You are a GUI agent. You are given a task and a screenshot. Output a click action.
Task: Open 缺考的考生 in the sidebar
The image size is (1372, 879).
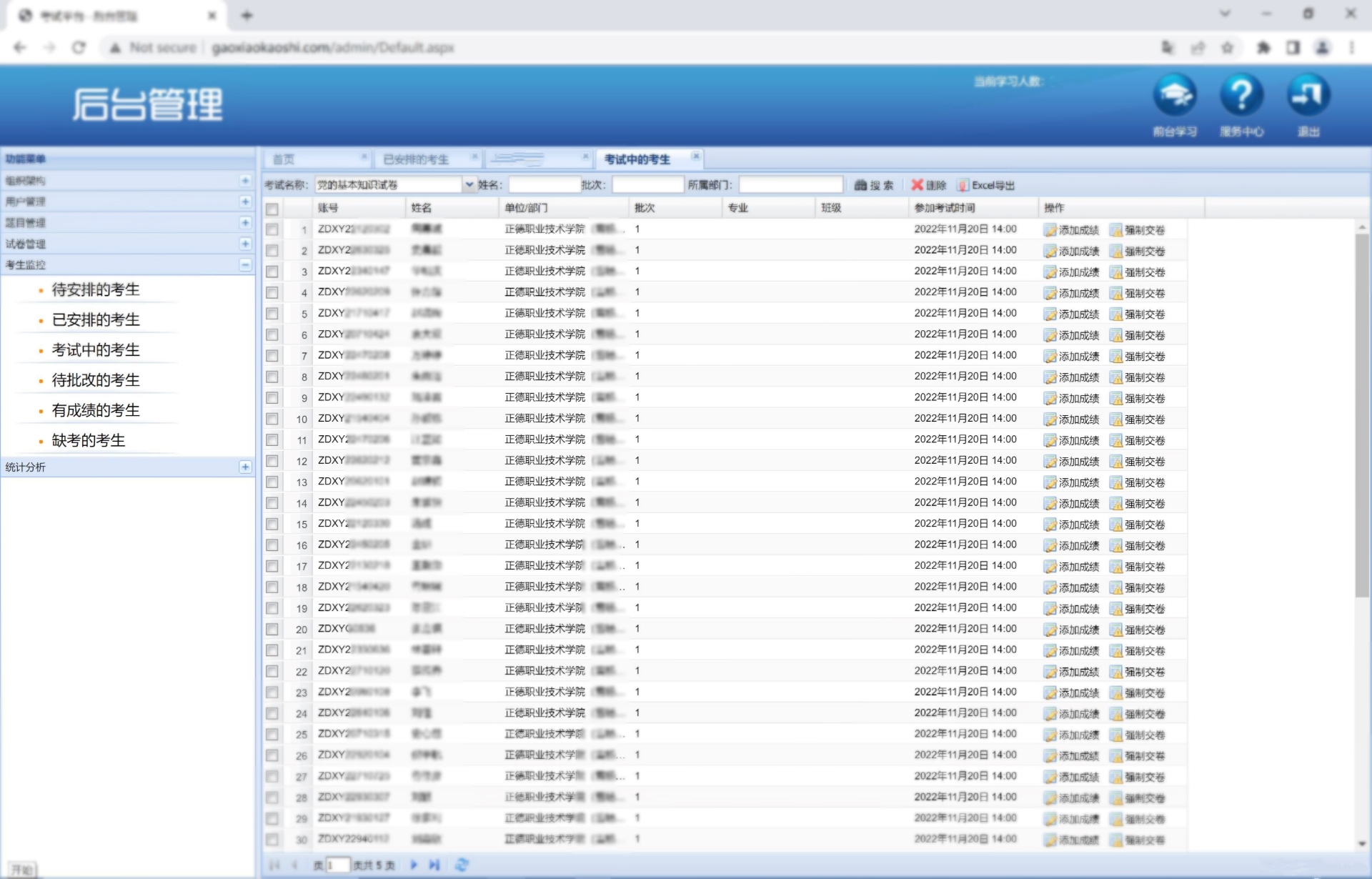89,440
